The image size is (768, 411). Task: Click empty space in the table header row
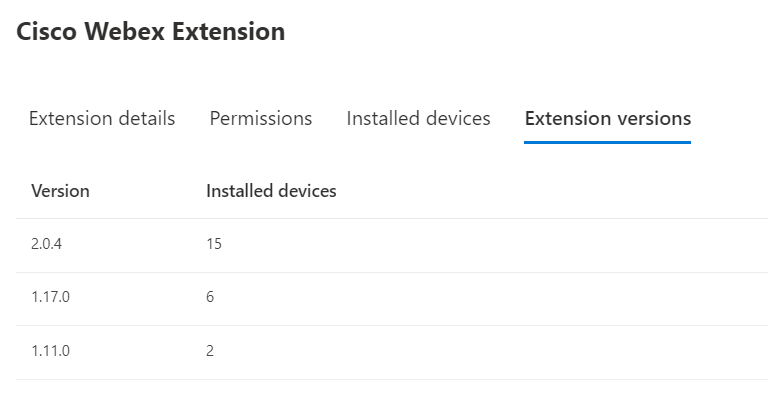coord(550,191)
